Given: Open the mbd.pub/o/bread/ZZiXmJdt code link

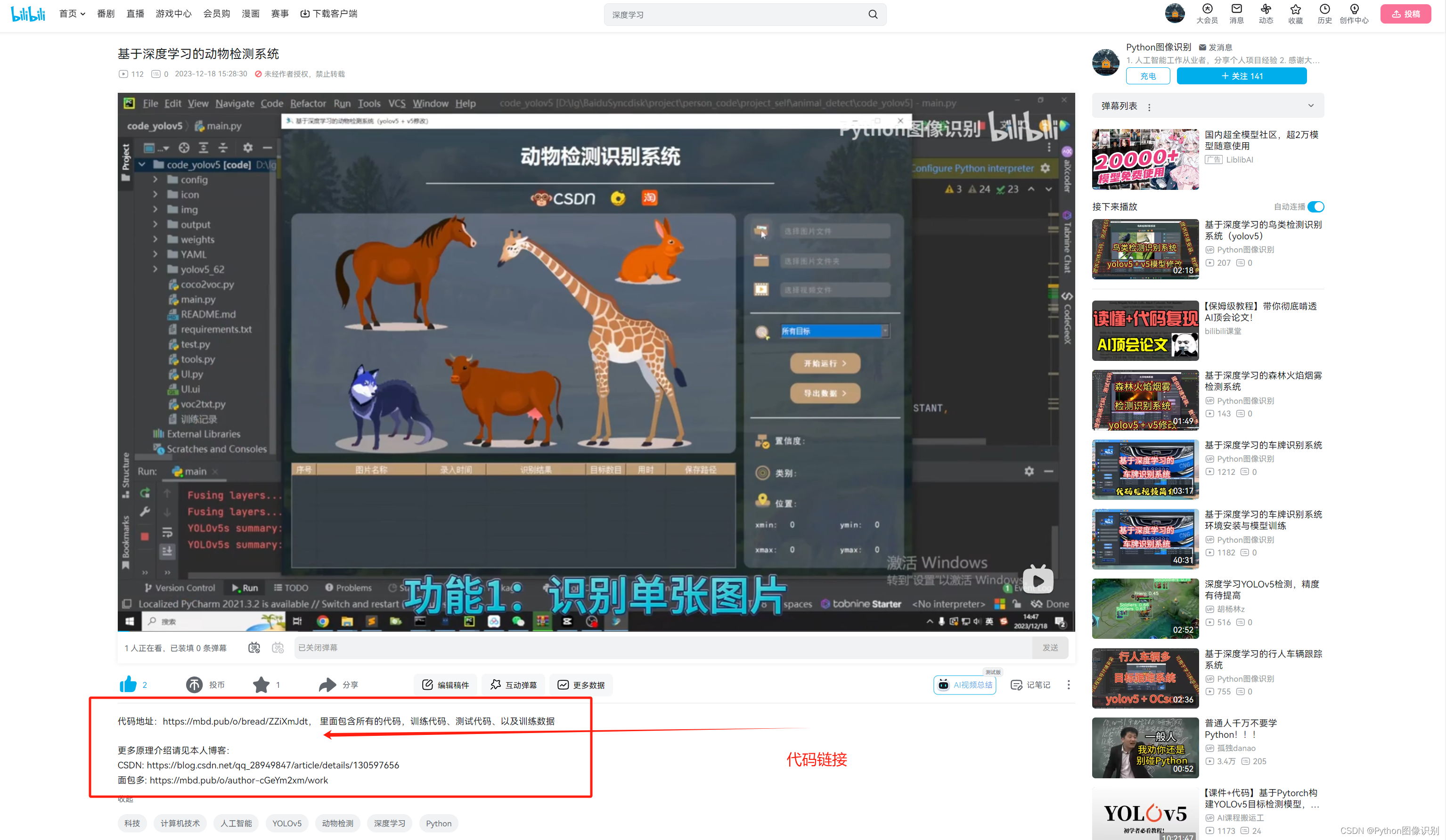Looking at the screenshot, I should 236,721.
